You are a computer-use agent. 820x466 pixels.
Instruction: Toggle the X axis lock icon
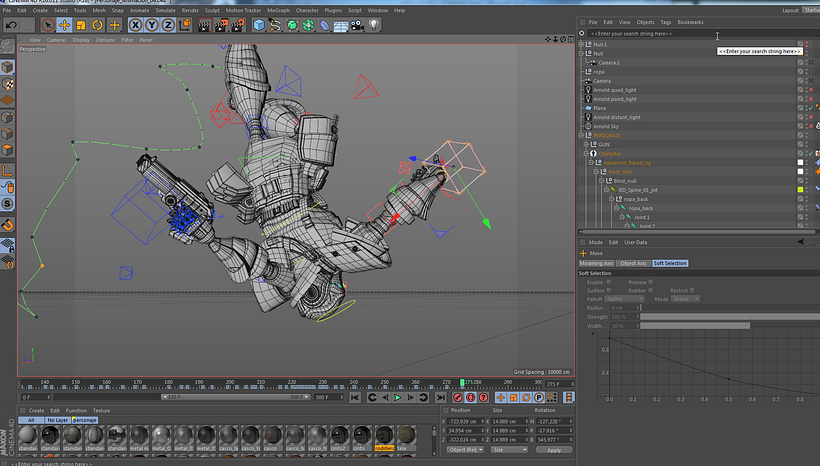(135, 24)
